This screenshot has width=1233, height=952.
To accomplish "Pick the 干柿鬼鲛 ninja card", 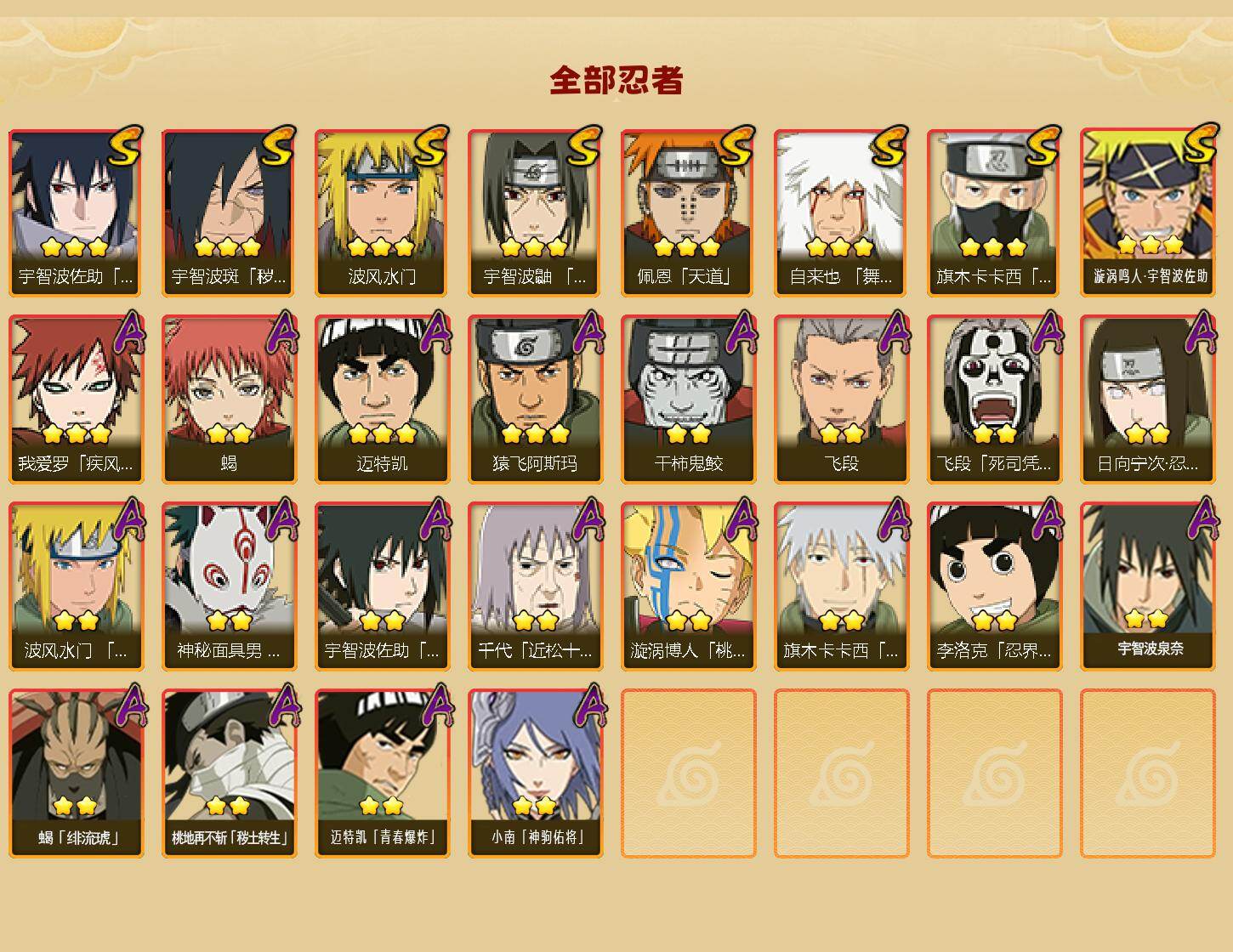I will click(x=688, y=399).
